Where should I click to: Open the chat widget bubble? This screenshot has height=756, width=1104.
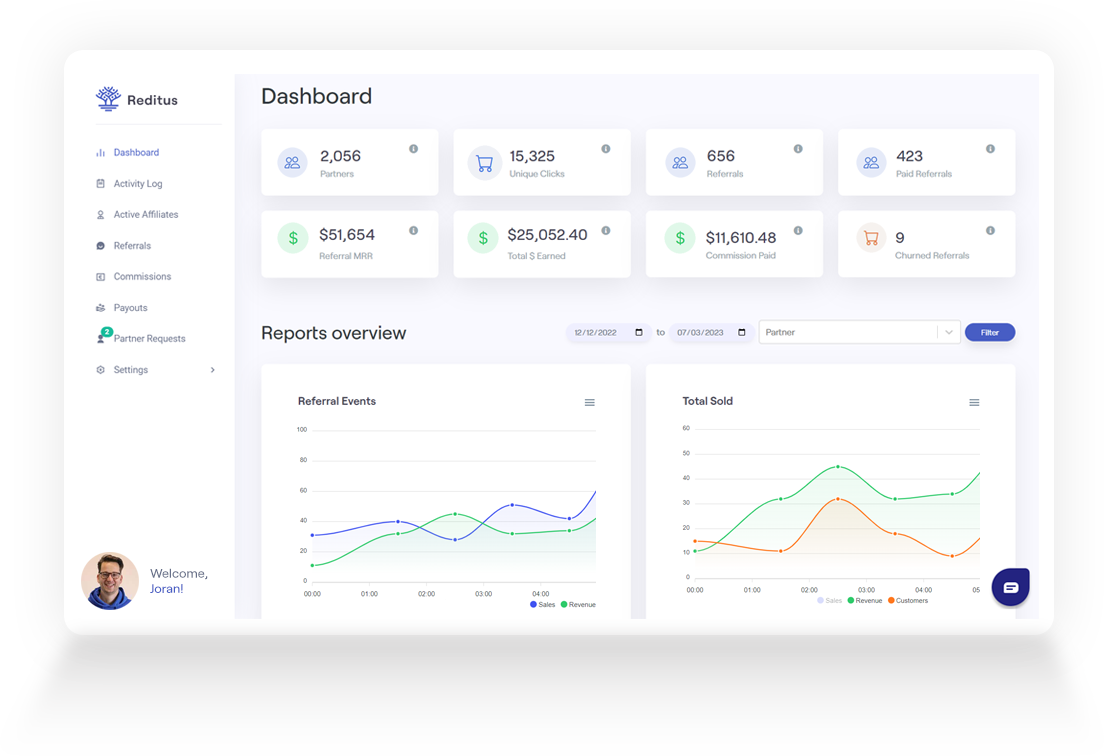pos(1010,587)
